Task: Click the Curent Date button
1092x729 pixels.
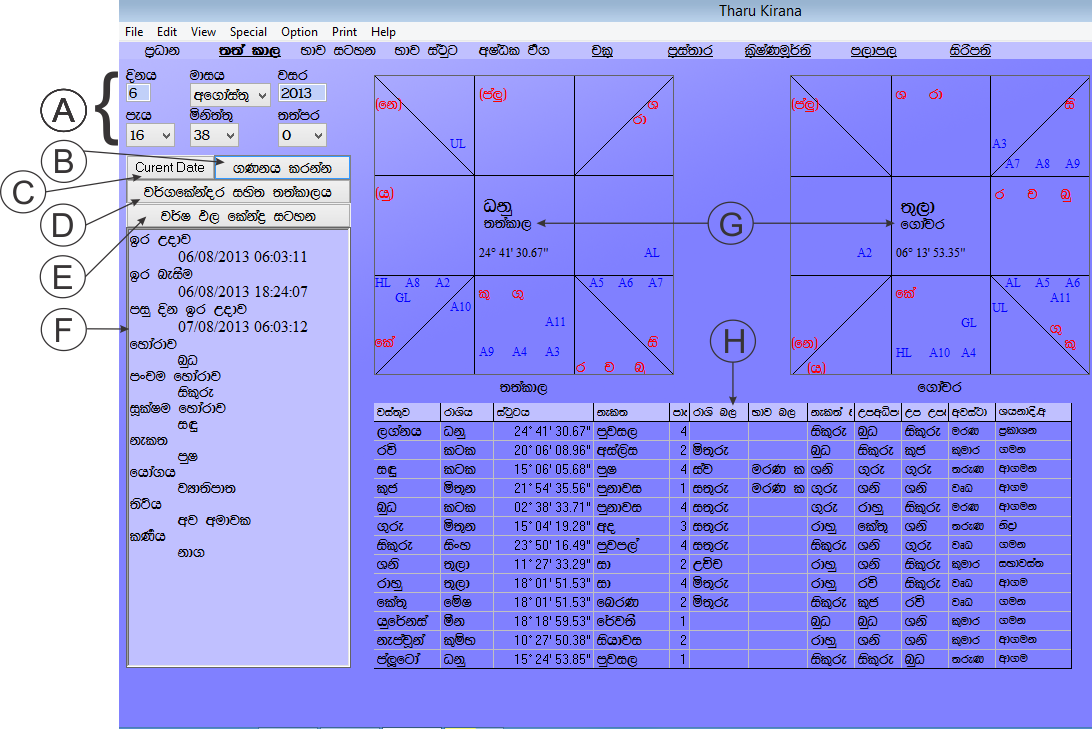Action: click(x=170, y=167)
